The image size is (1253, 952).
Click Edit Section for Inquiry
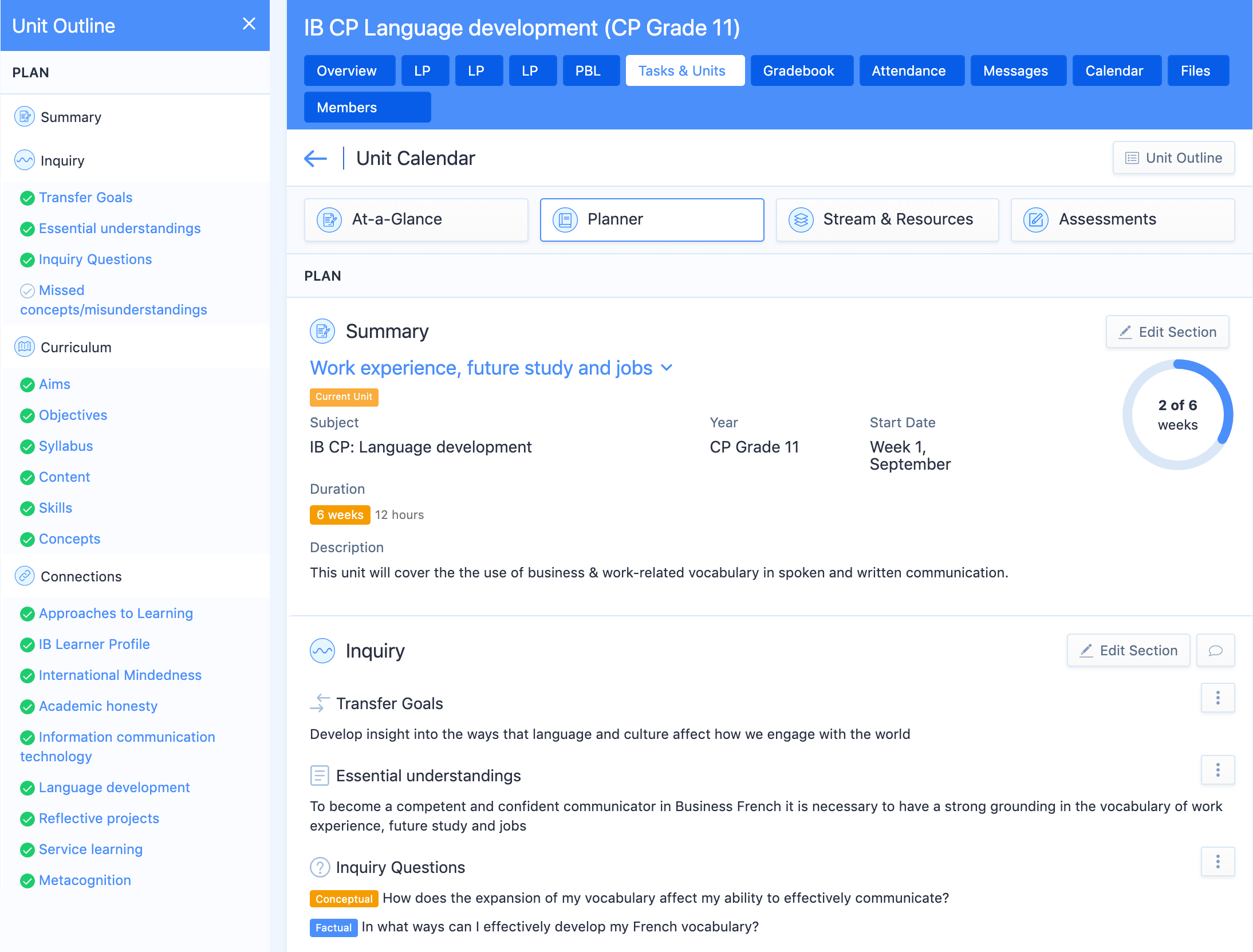click(1128, 650)
